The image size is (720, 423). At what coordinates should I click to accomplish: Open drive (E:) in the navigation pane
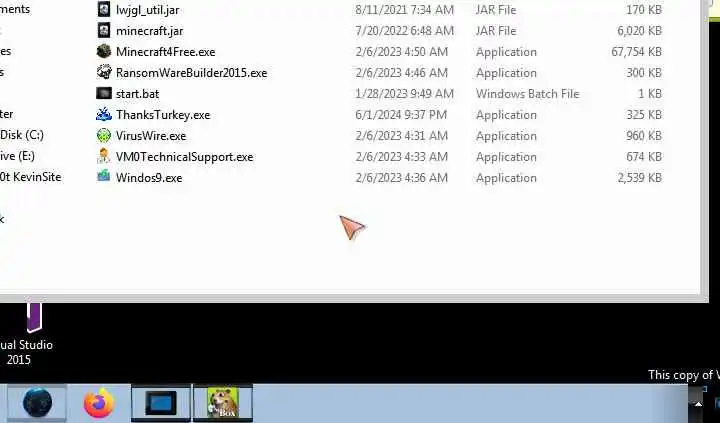coord(17,156)
